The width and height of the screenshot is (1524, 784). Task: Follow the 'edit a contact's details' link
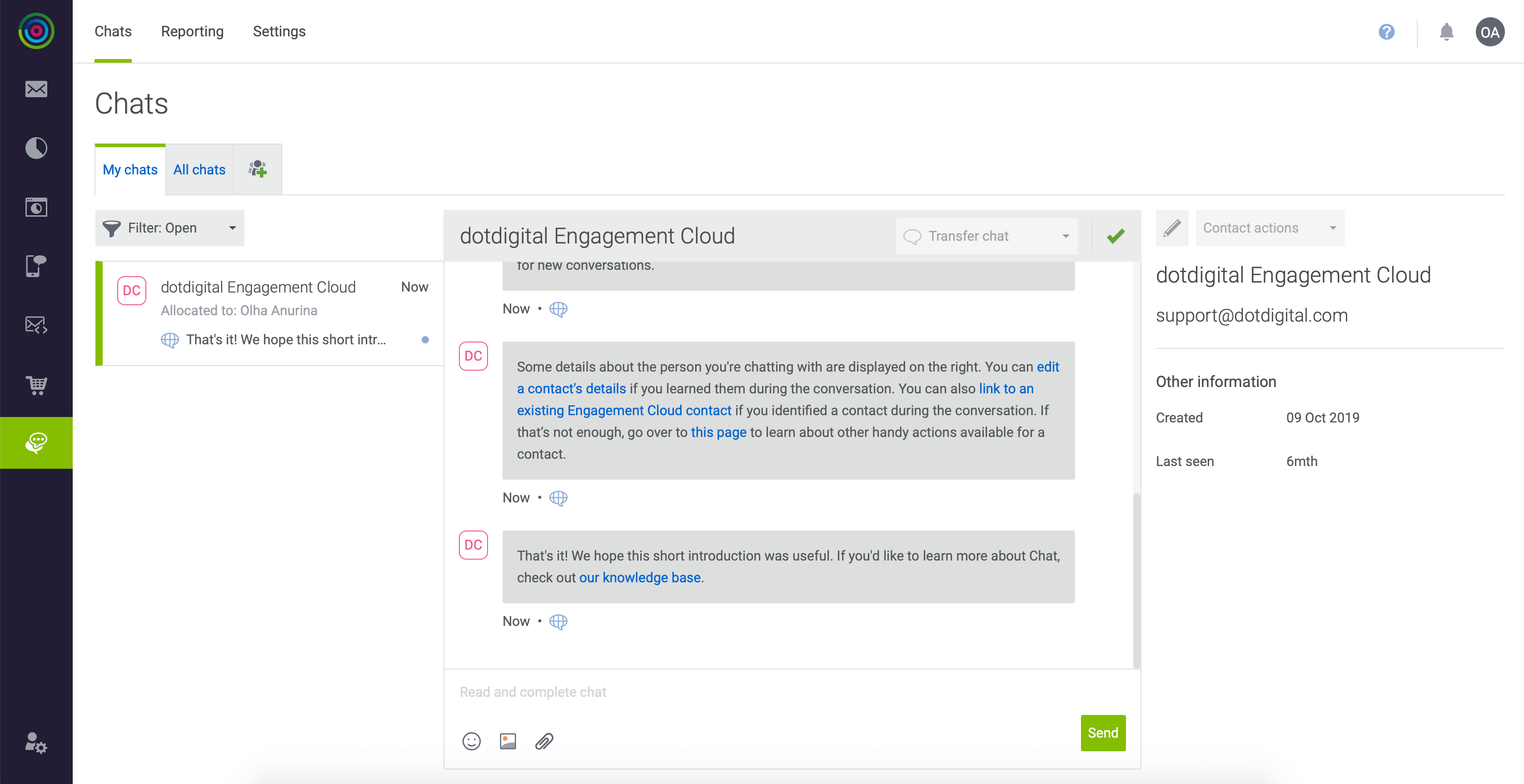(x=571, y=388)
